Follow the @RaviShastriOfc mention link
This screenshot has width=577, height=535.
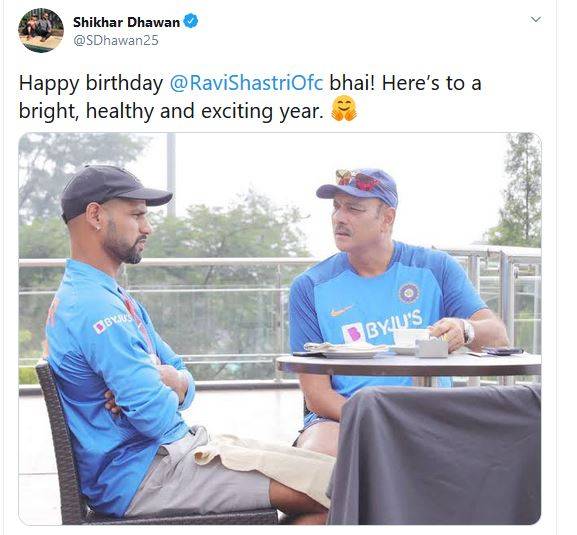pos(246,83)
